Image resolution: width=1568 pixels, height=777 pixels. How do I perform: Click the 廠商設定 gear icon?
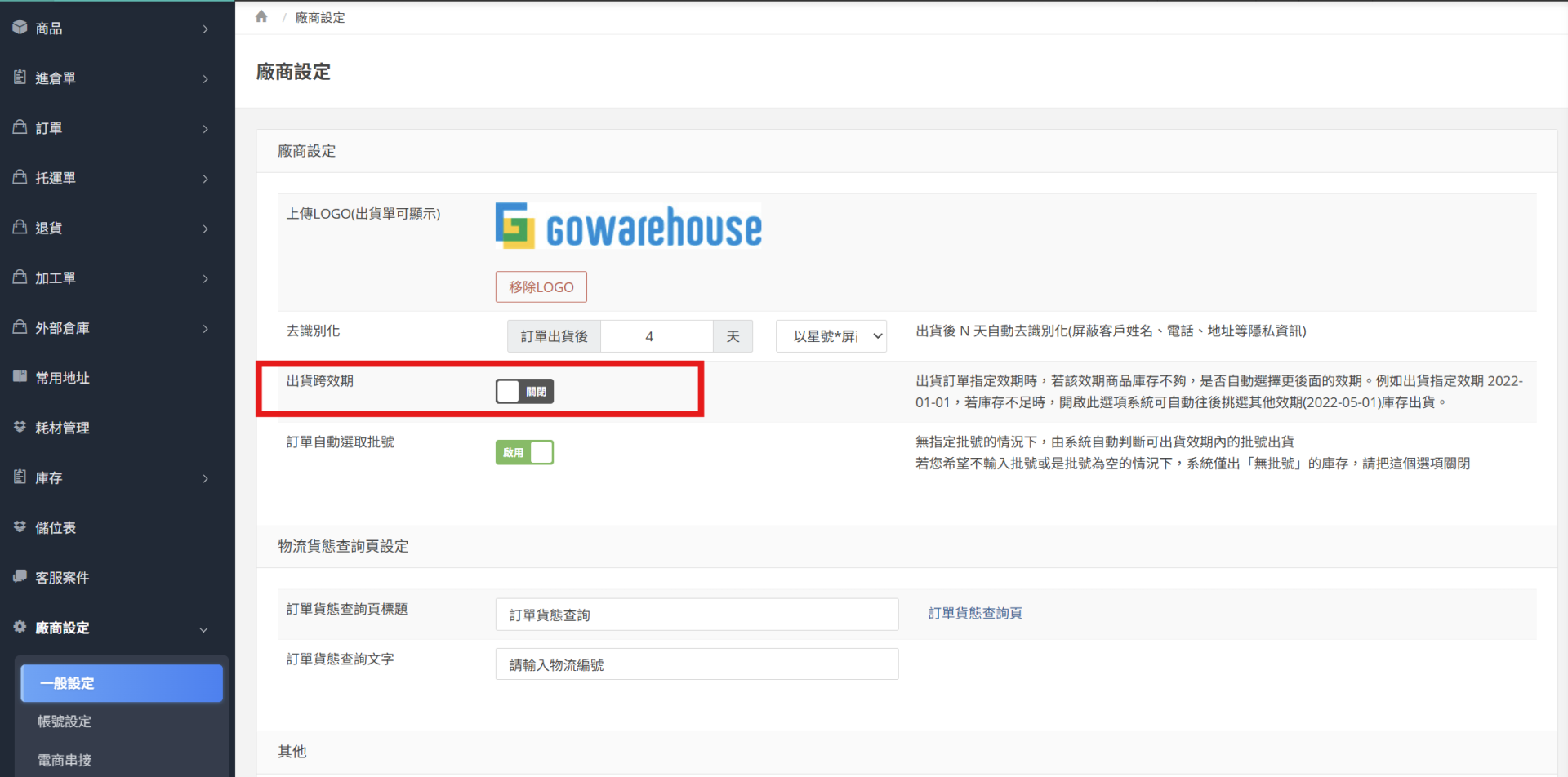(x=20, y=627)
